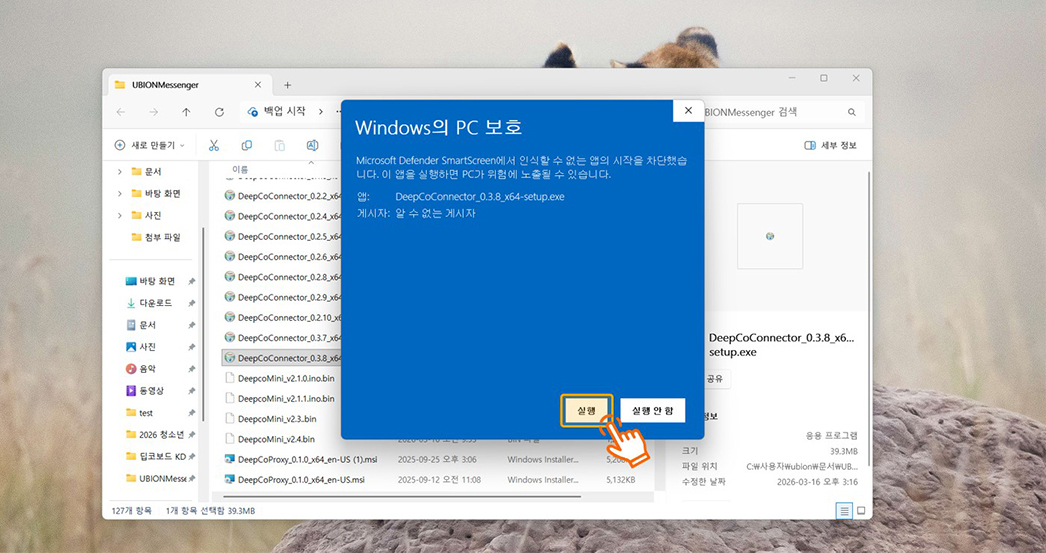Switch to details list view icon
1046x553 pixels.
pyautogui.click(x=845, y=511)
